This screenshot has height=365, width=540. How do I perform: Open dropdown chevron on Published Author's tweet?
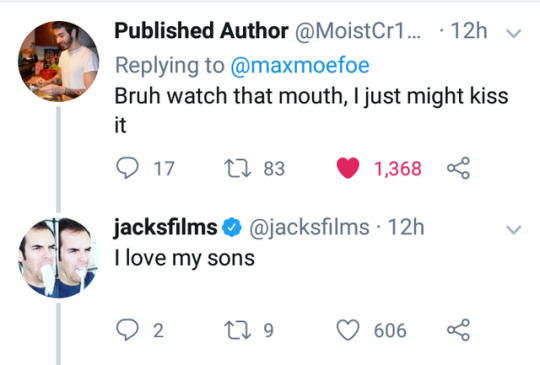tap(514, 33)
